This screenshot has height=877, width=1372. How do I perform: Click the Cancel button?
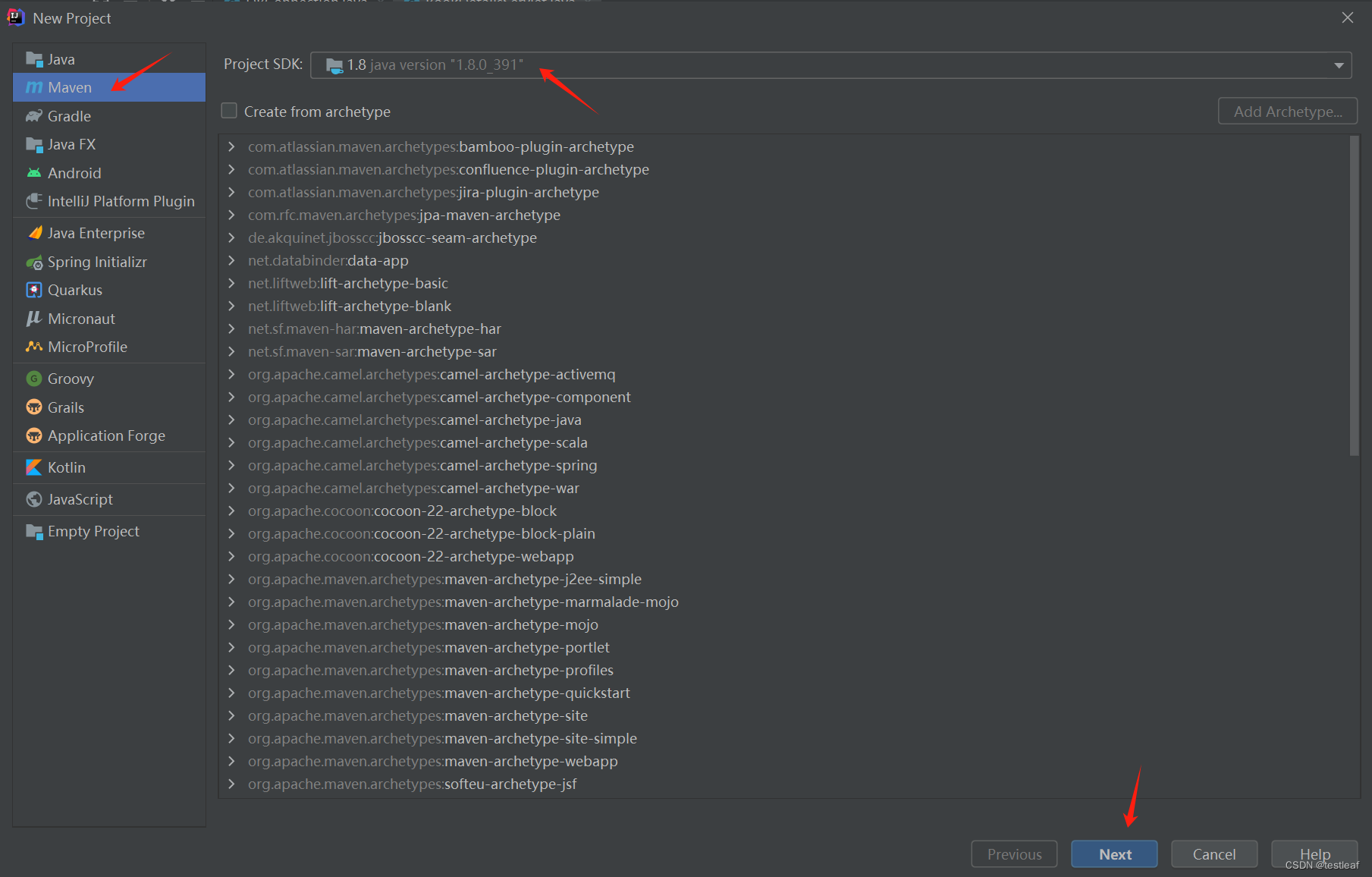[1214, 854]
